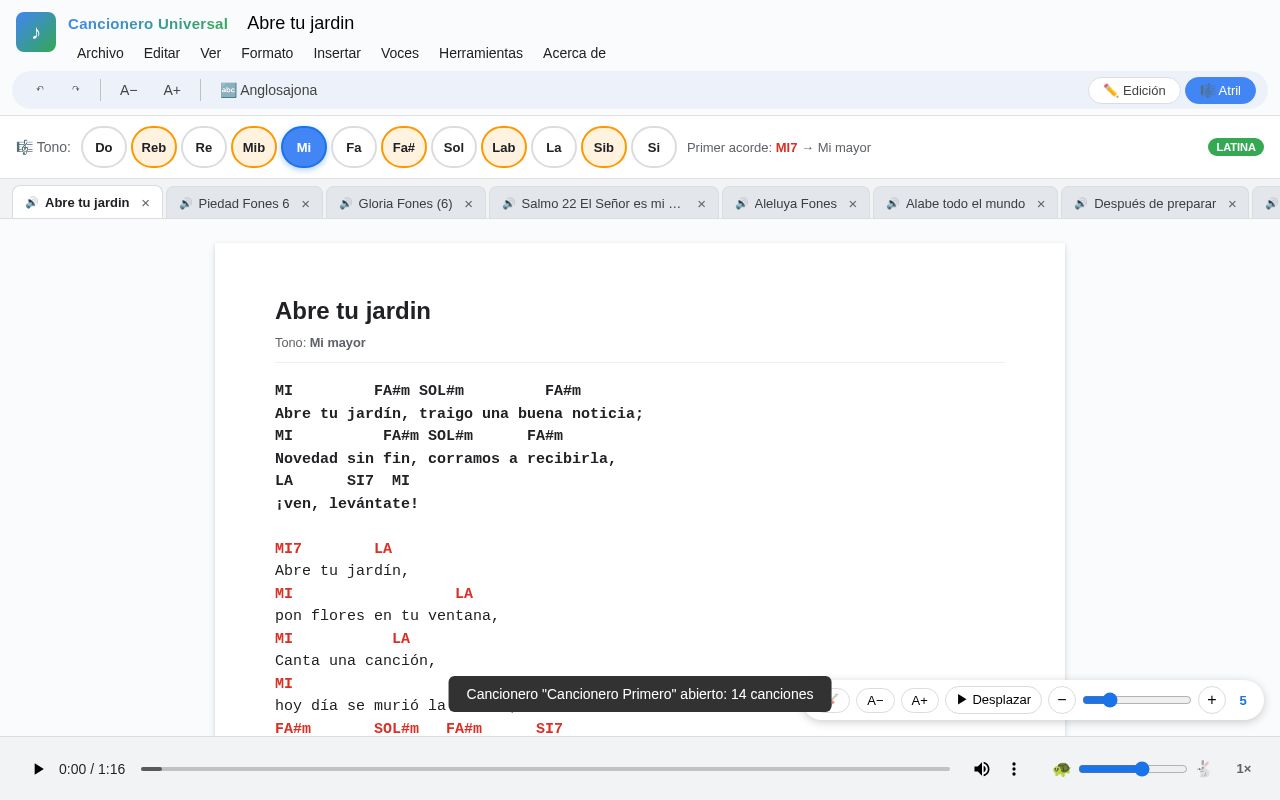Adjust the playback speed slider
This screenshot has height=800, width=1280.
pyautogui.click(x=1133, y=769)
